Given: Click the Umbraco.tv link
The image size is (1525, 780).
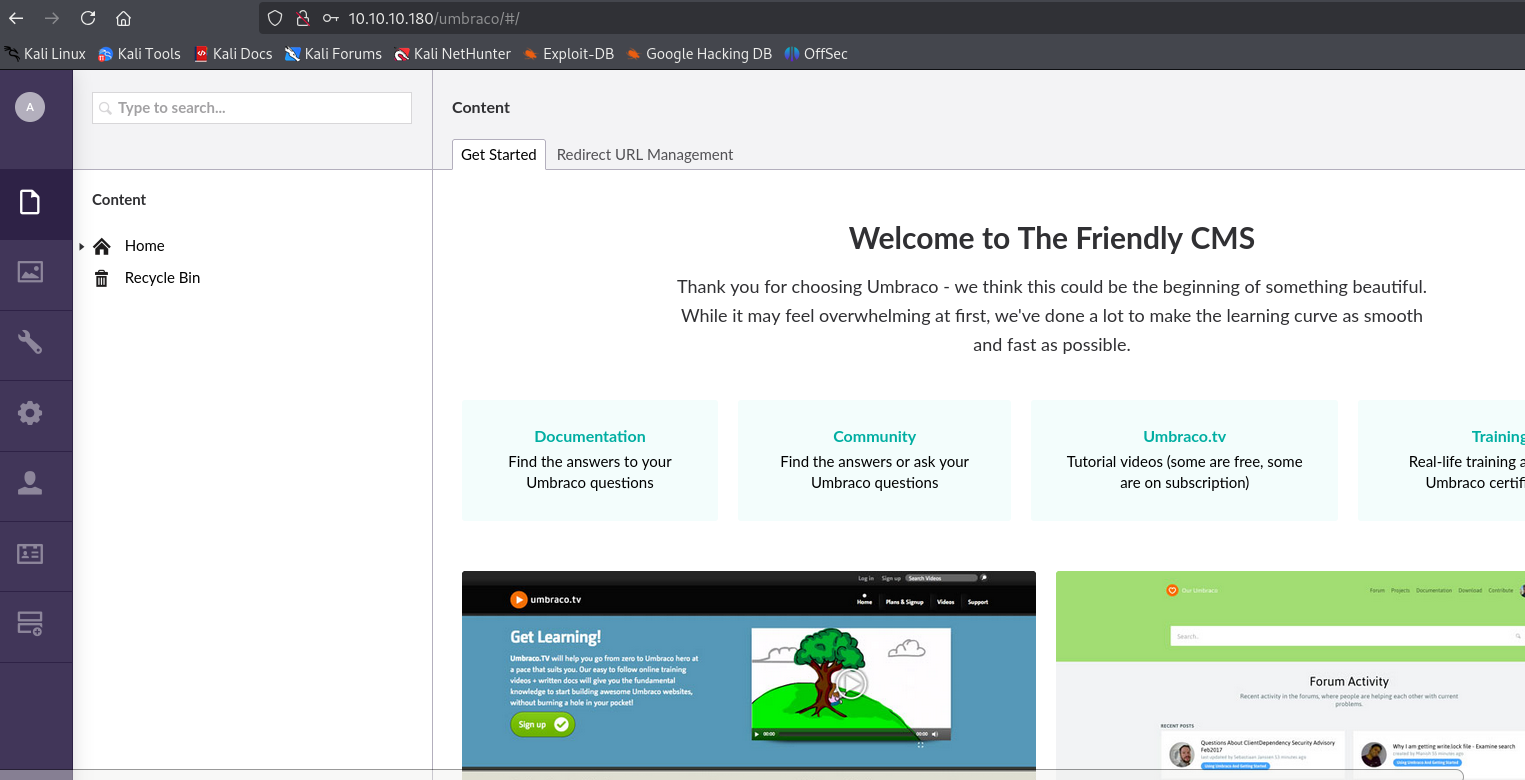Looking at the screenshot, I should [1184, 437].
